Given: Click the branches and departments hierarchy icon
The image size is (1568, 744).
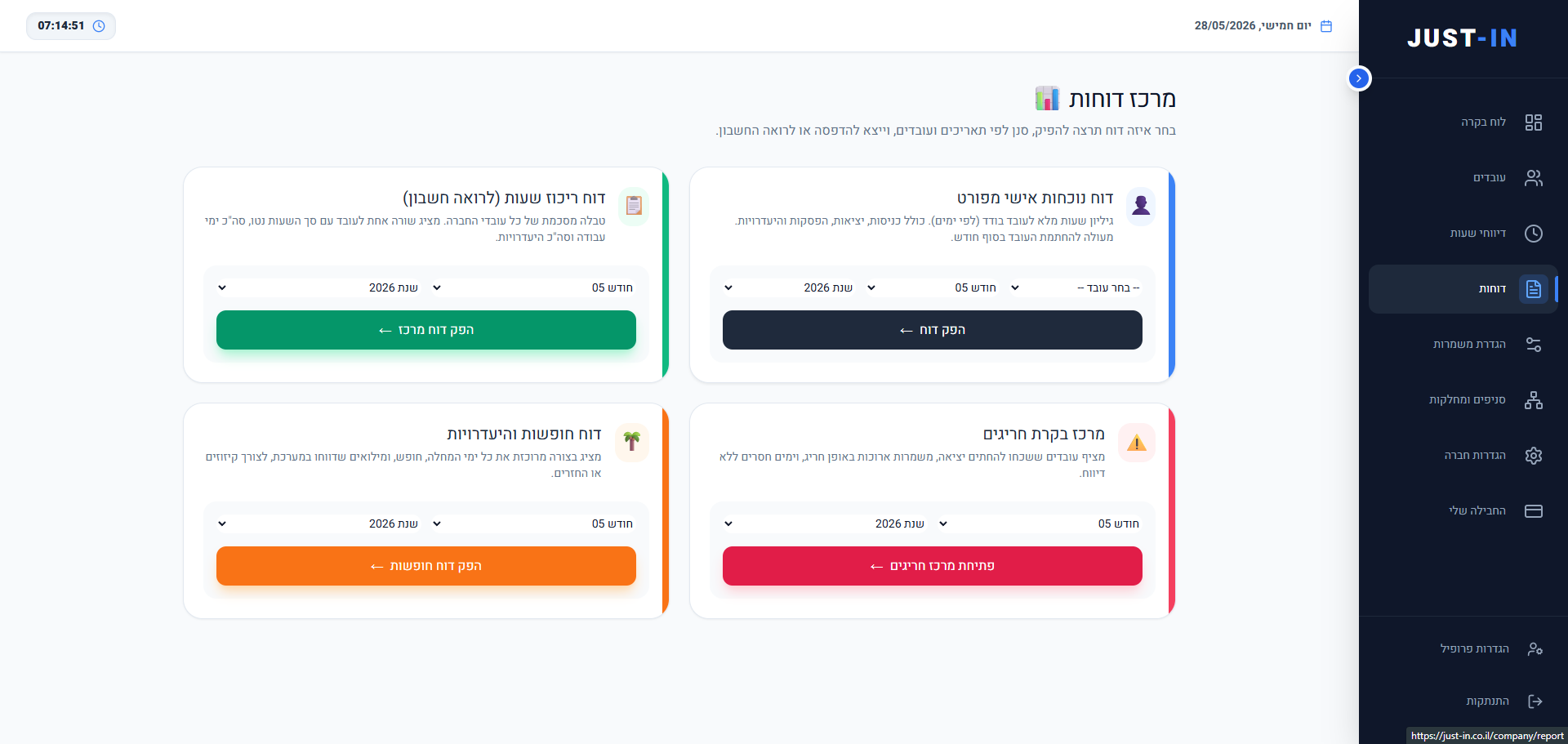Looking at the screenshot, I should tap(1533, 400).
